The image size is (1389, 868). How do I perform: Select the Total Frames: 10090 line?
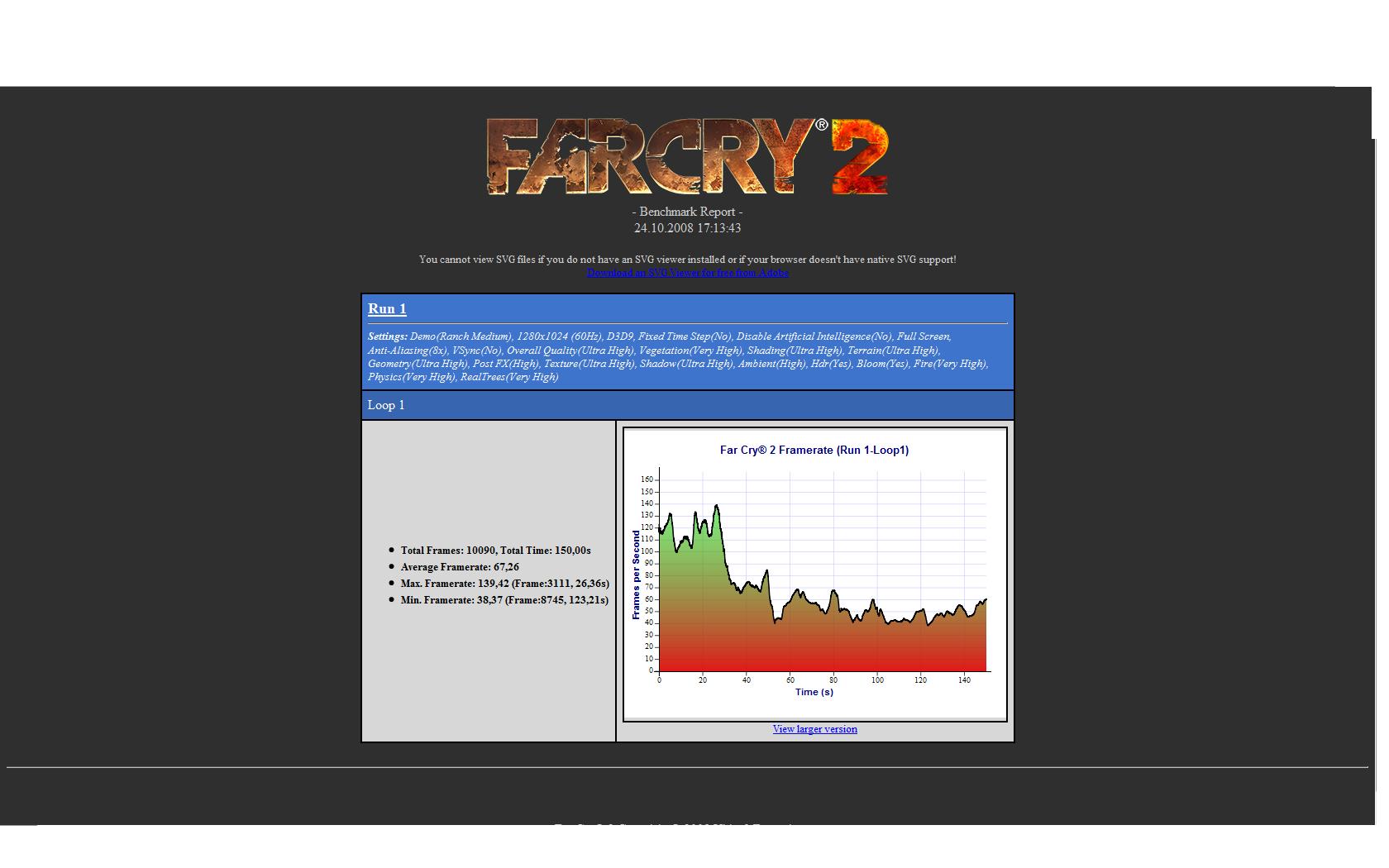pos(495,551)
